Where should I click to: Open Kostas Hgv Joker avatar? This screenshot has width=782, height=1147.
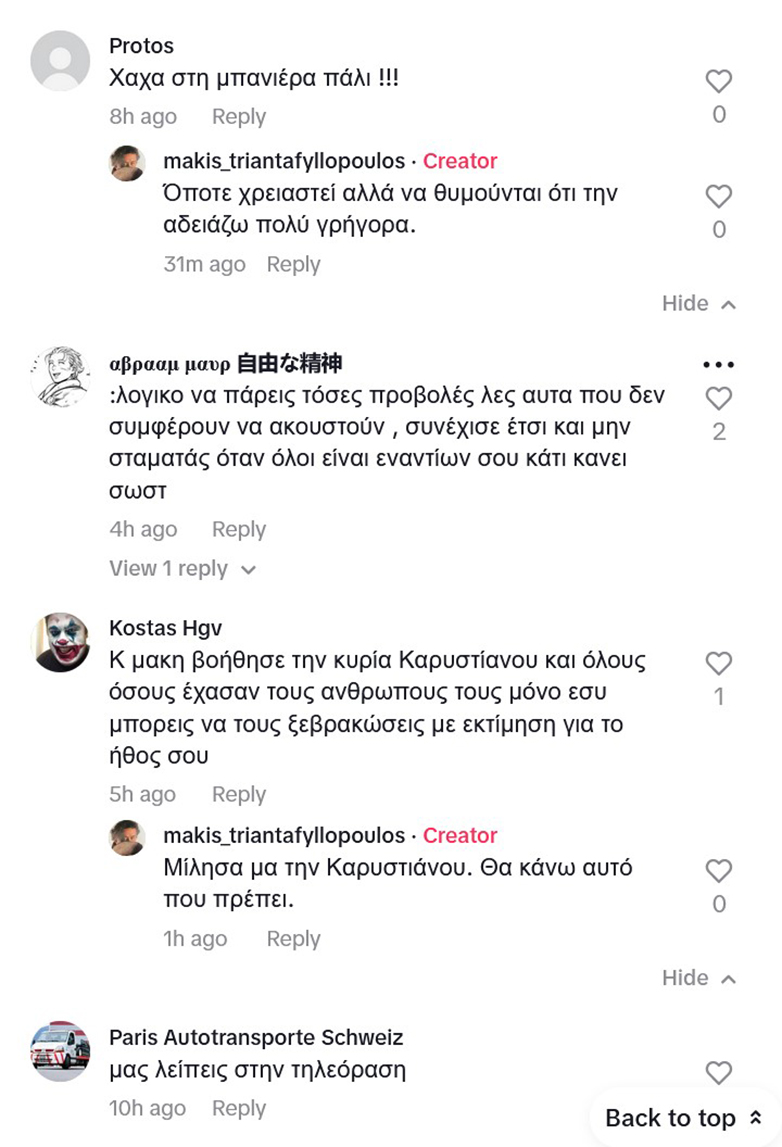point(60,643)
